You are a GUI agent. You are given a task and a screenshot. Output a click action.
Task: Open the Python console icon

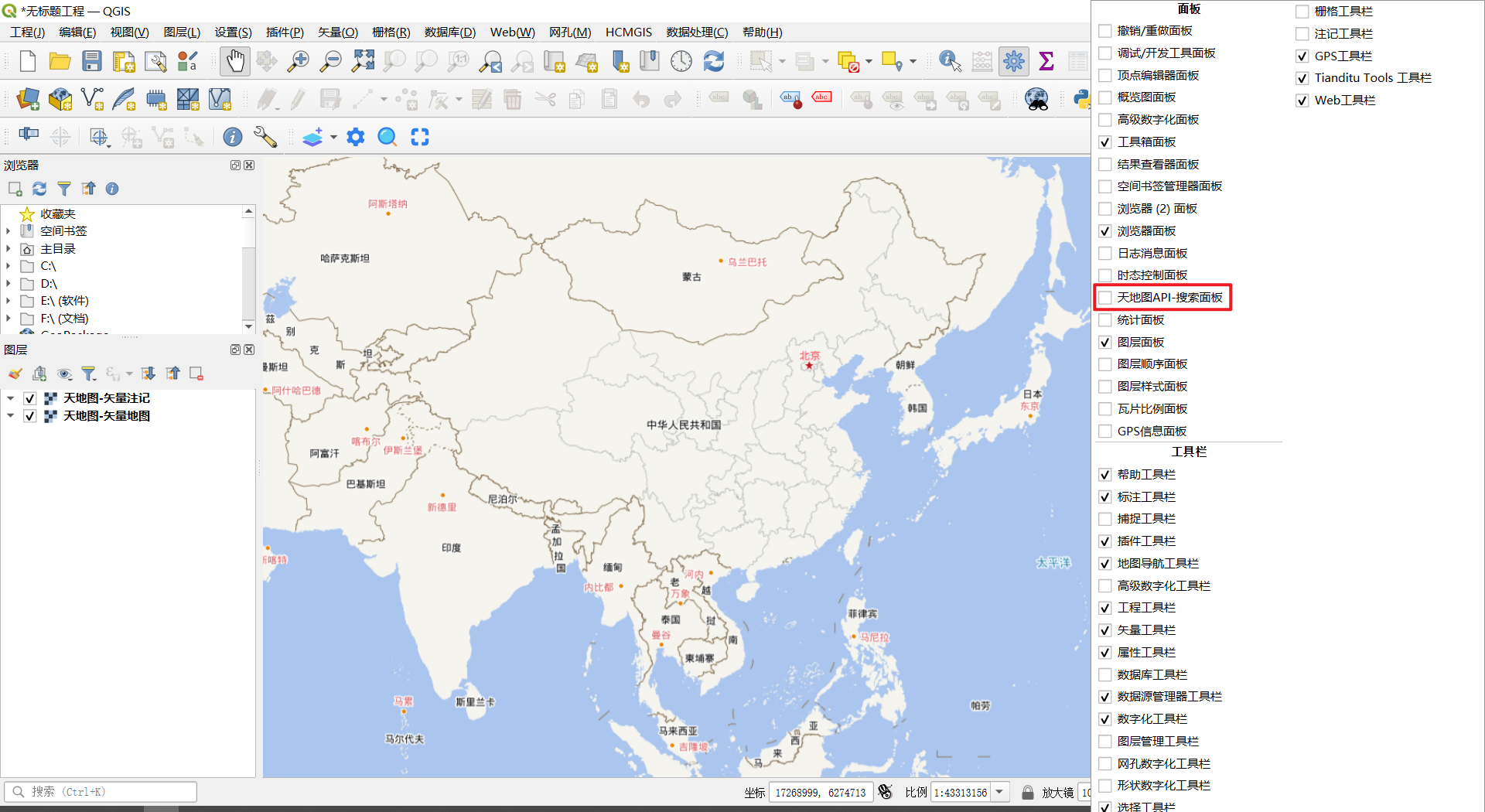pos(1082,99)
